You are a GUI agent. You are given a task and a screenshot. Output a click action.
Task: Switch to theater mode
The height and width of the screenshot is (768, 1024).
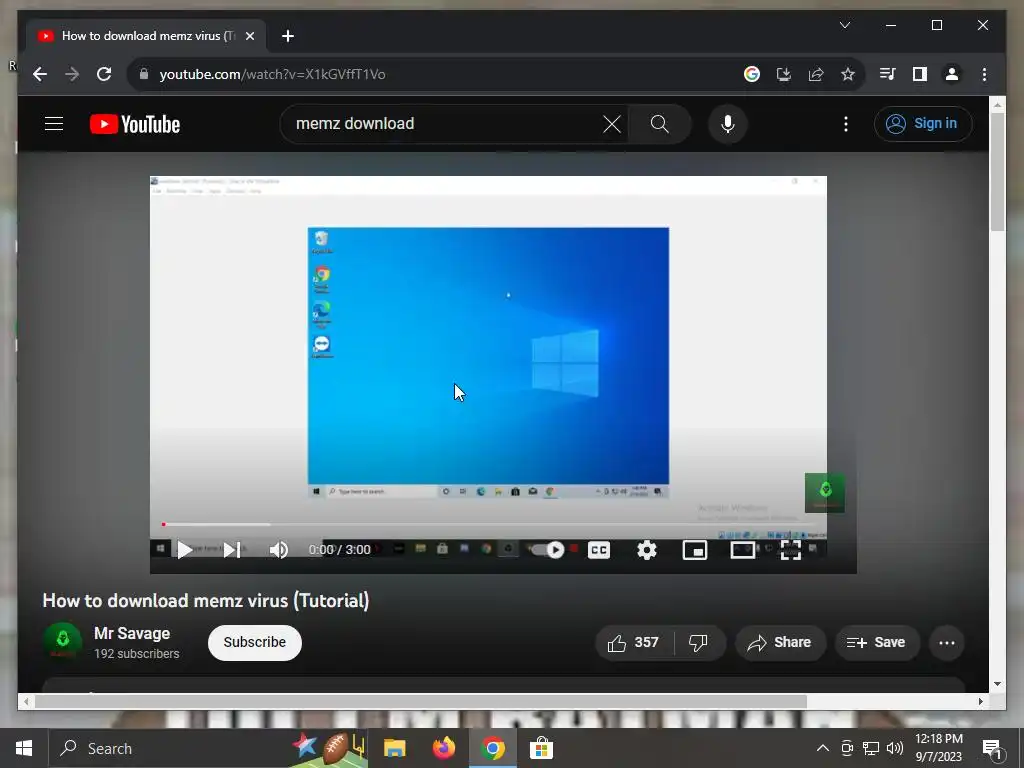click(x=743, y=550)
